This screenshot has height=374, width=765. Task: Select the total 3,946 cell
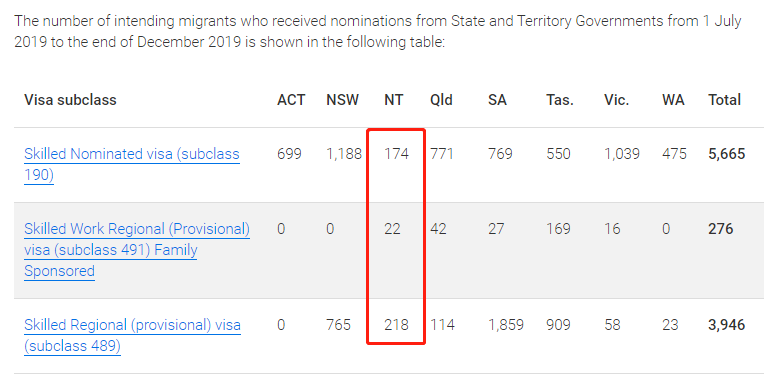click(x=726, y=325)
